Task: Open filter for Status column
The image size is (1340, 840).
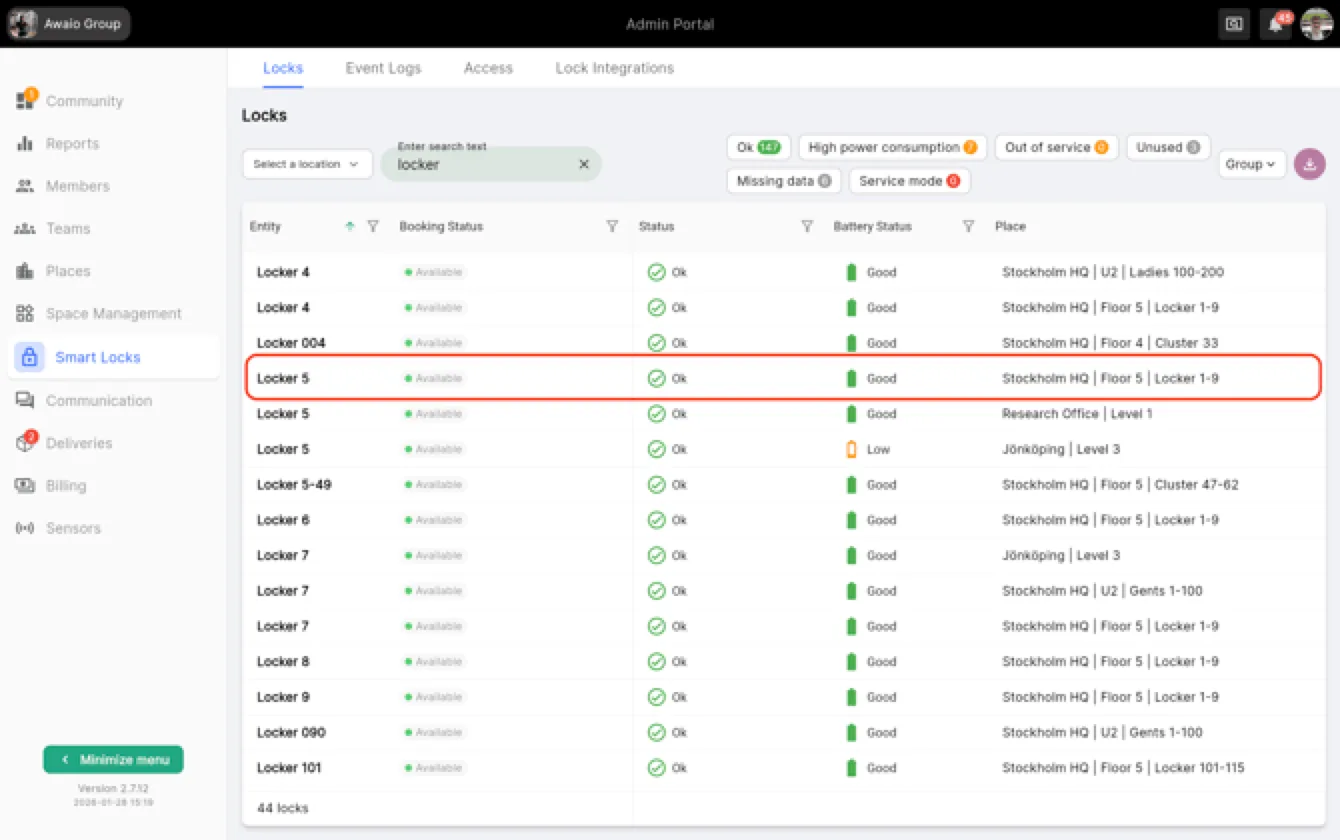Action: tap(807, 227)
